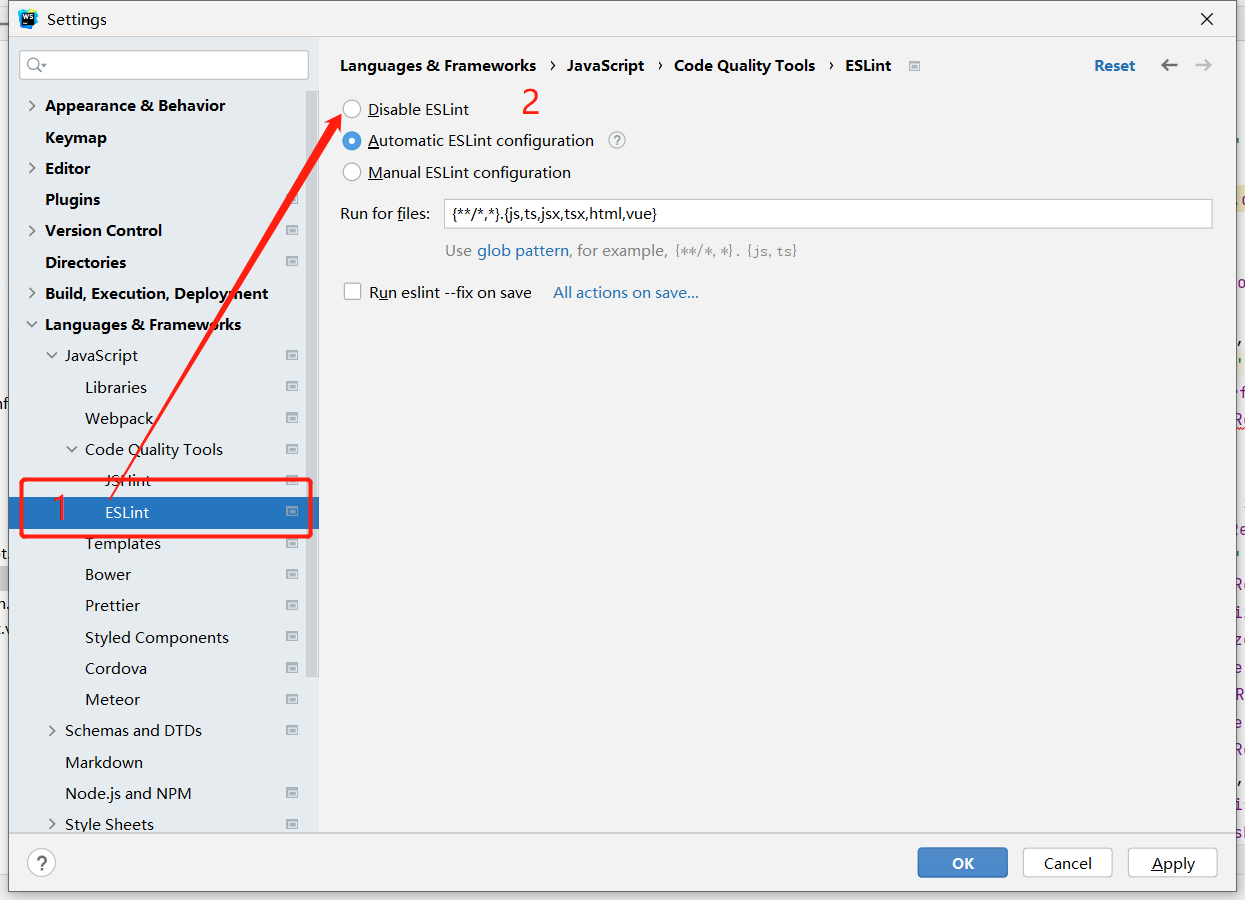
Task: Open help for Automatic ESLint configuration
Action: point(616,140)
